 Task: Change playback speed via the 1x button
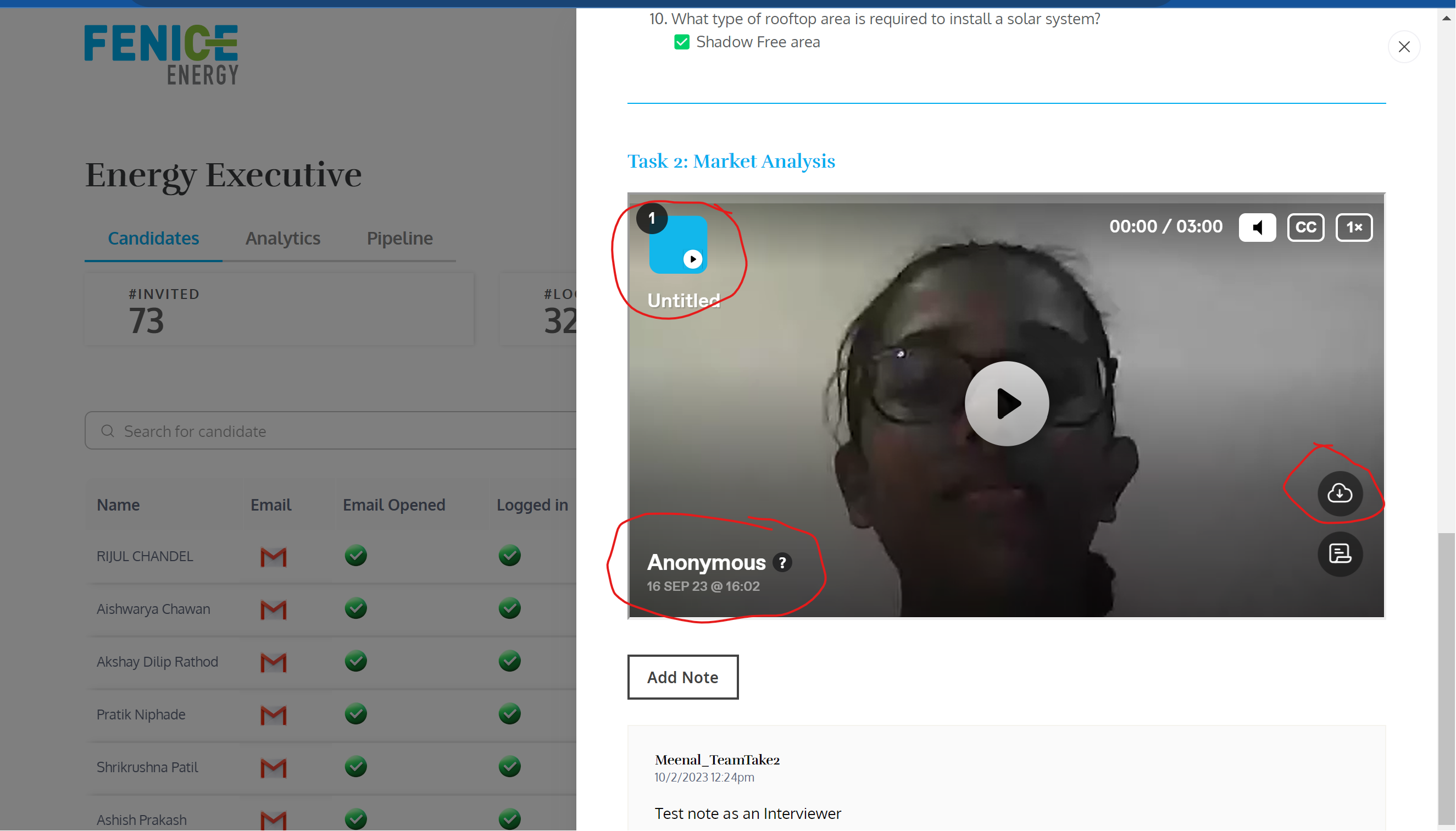1354,227
